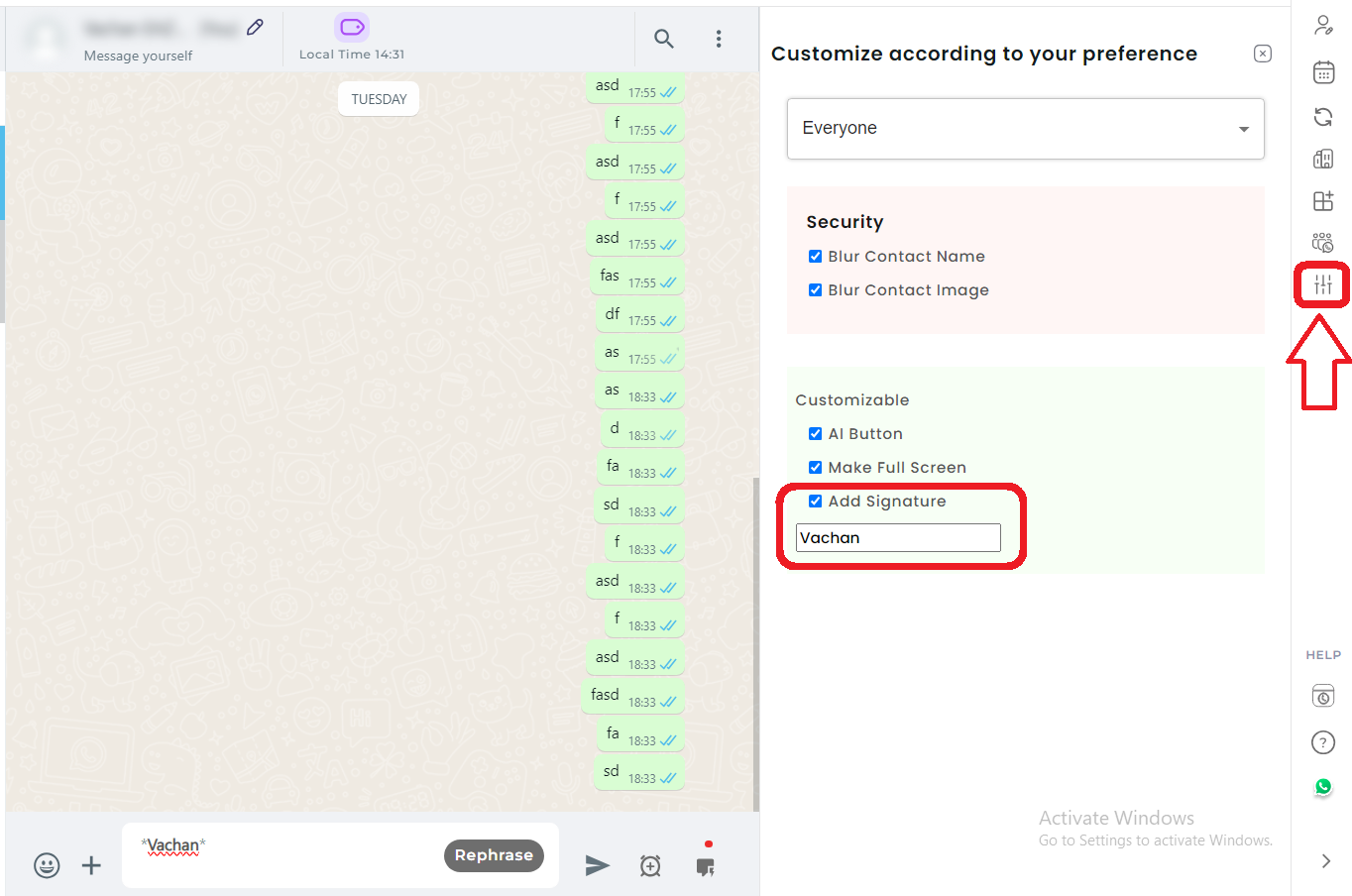Click the Security section heading

845,222
